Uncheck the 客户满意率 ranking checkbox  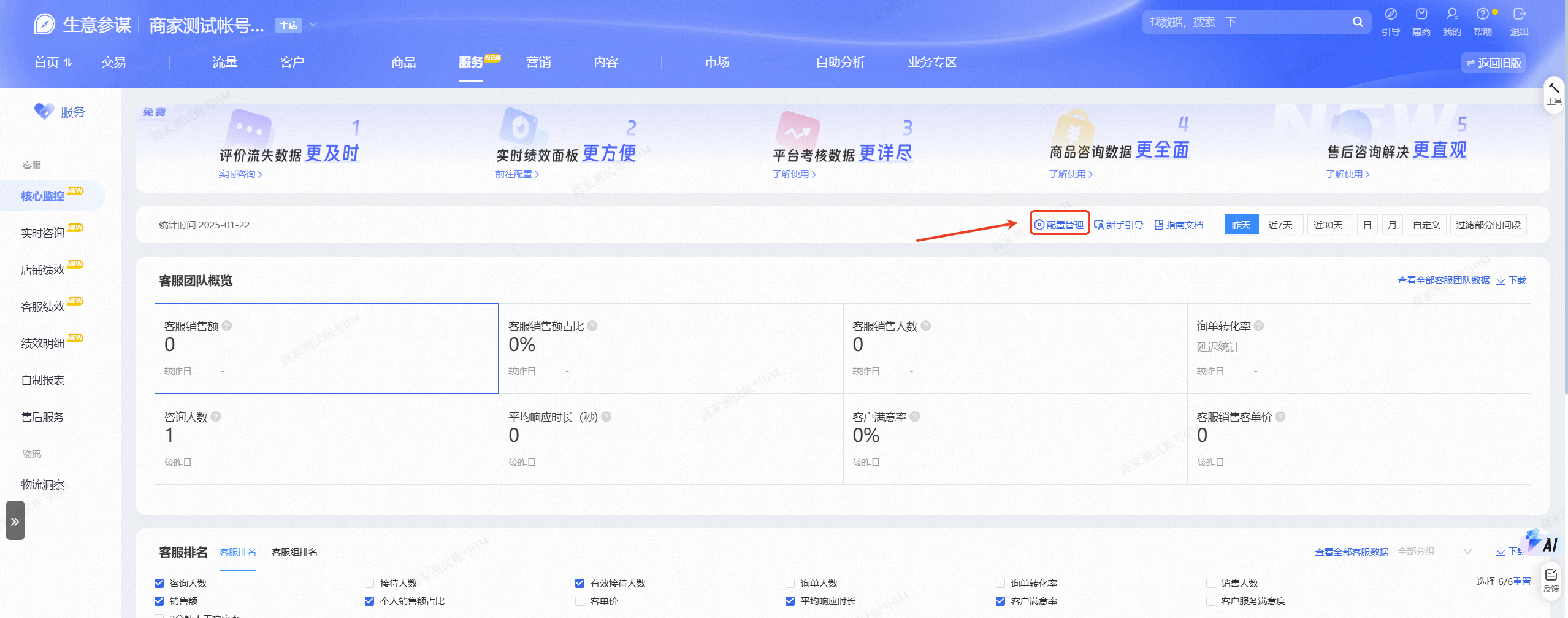point(1001,601)
